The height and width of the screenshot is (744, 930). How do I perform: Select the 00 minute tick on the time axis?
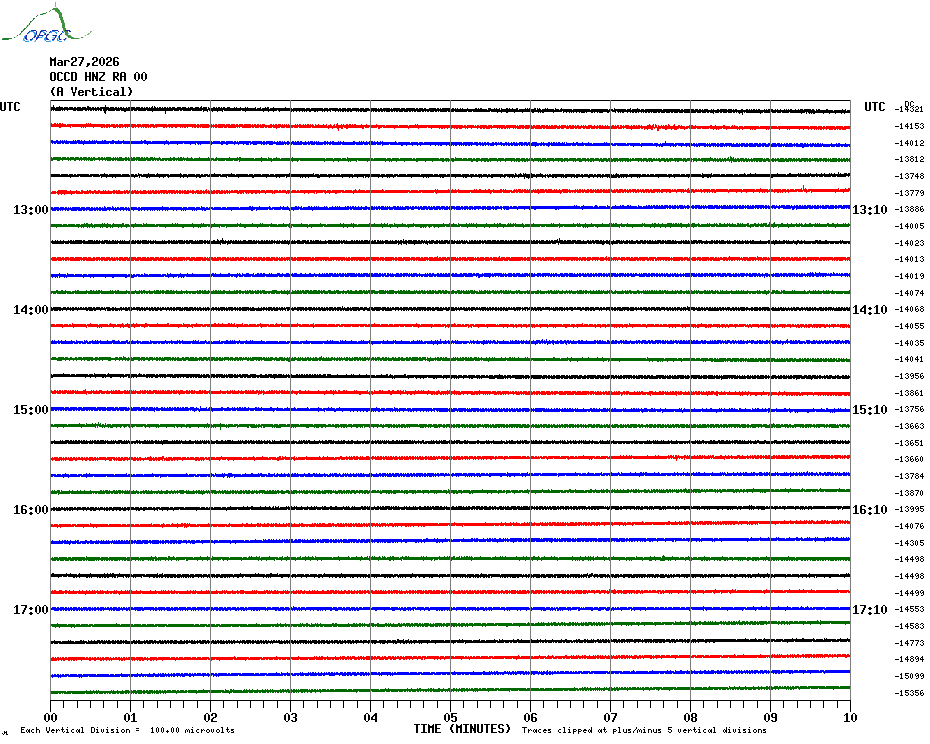point(51,717)
